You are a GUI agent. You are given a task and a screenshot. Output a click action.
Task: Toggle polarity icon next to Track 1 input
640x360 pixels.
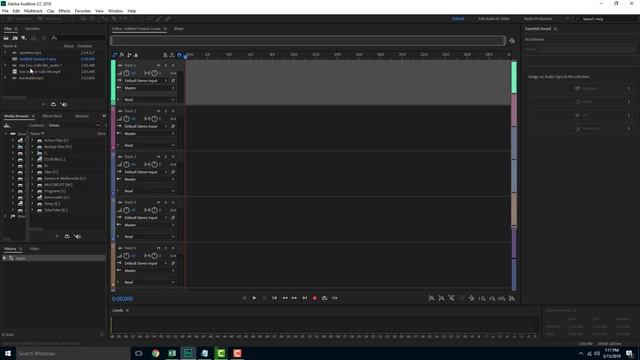tap(173, 81)
